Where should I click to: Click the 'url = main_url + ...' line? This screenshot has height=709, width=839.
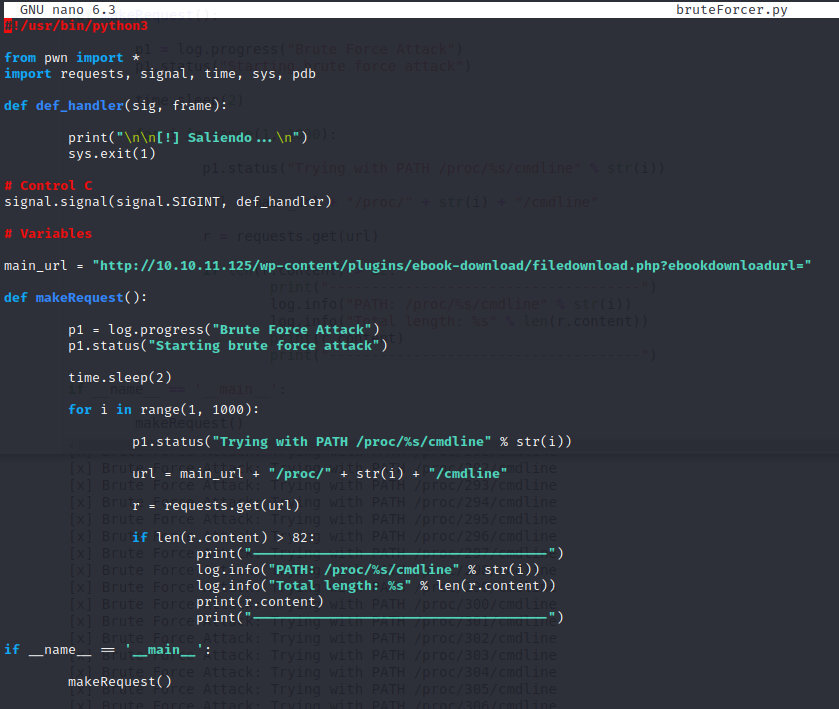click(320, 474)
